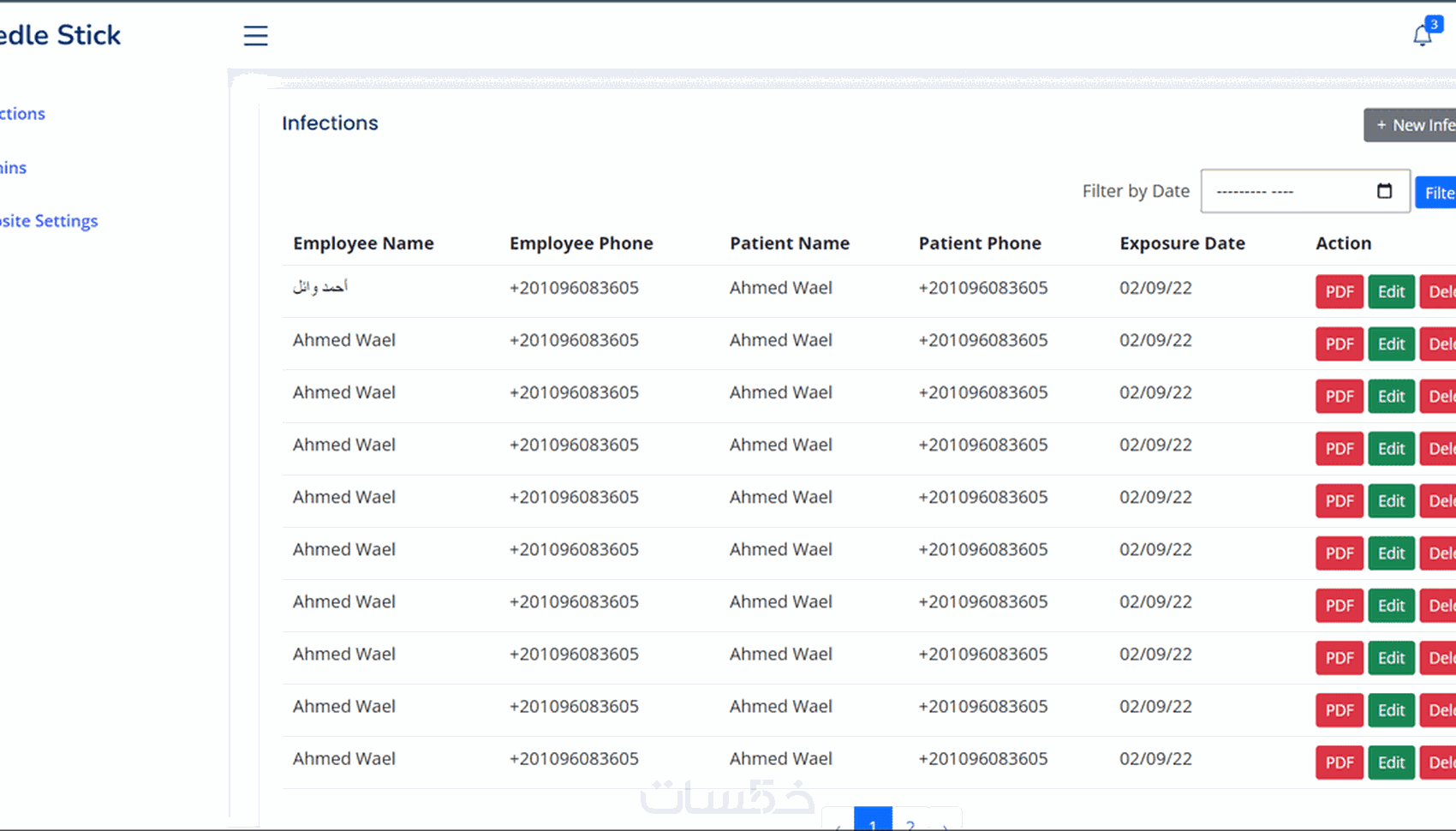Click exposure date 02/09/22 in the first row
1456x831 pixels.
tap(1155, 288)
